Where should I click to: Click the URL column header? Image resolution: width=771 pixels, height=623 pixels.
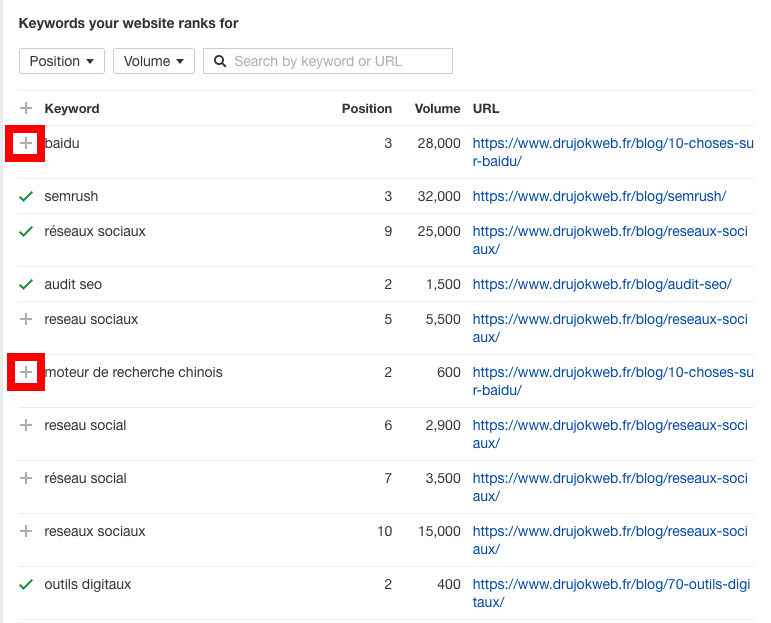(x=486, y=108)
